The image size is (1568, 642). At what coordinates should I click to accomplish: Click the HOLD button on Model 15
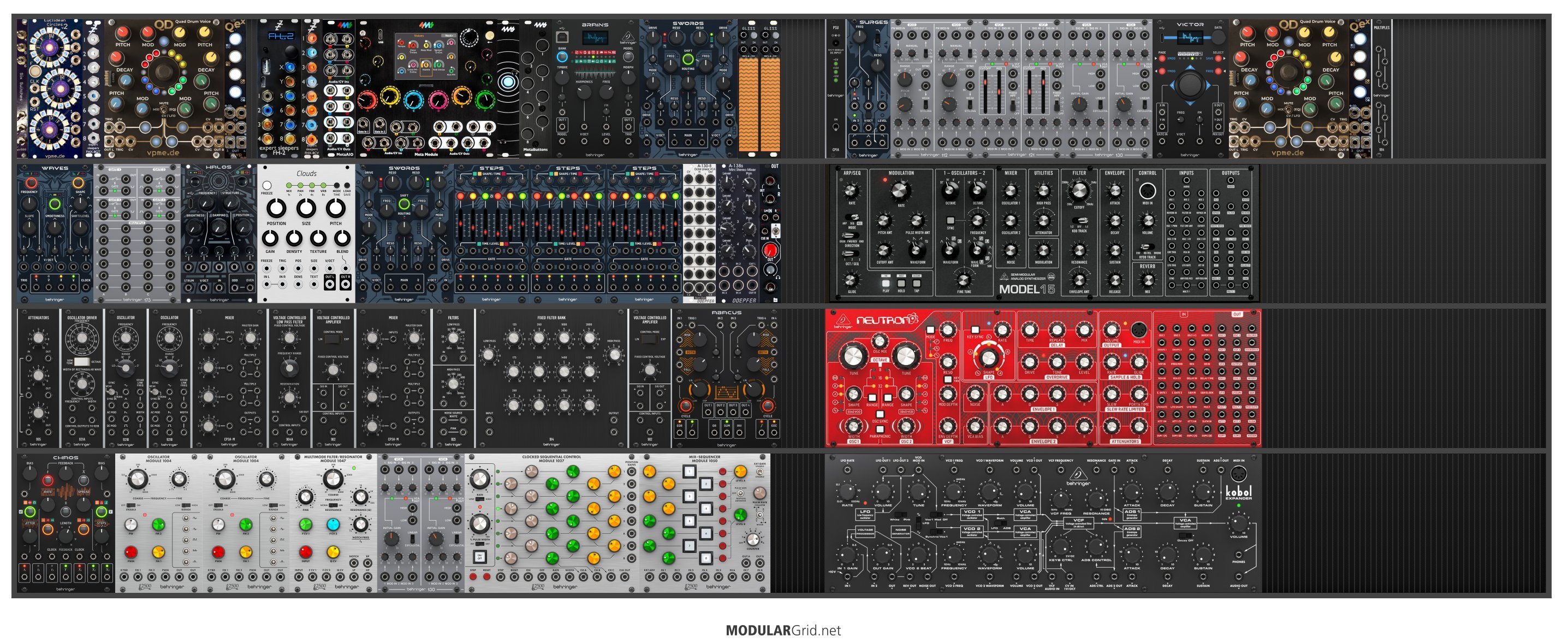pos(901,283)
